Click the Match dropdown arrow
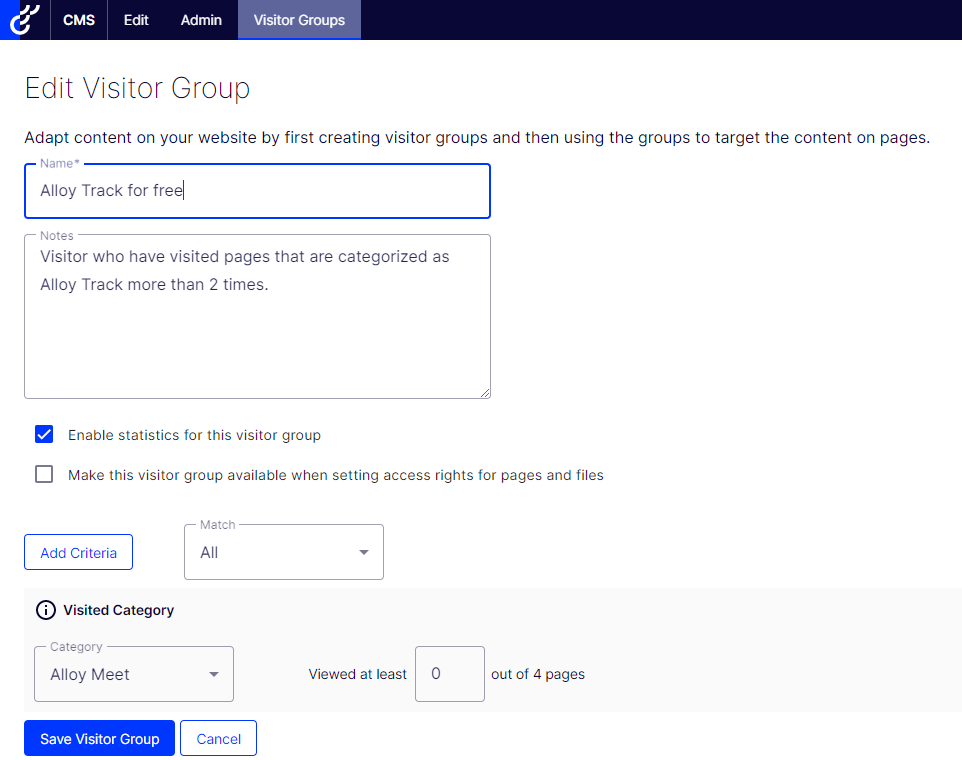The image size is (962, 760). [364, 553]
